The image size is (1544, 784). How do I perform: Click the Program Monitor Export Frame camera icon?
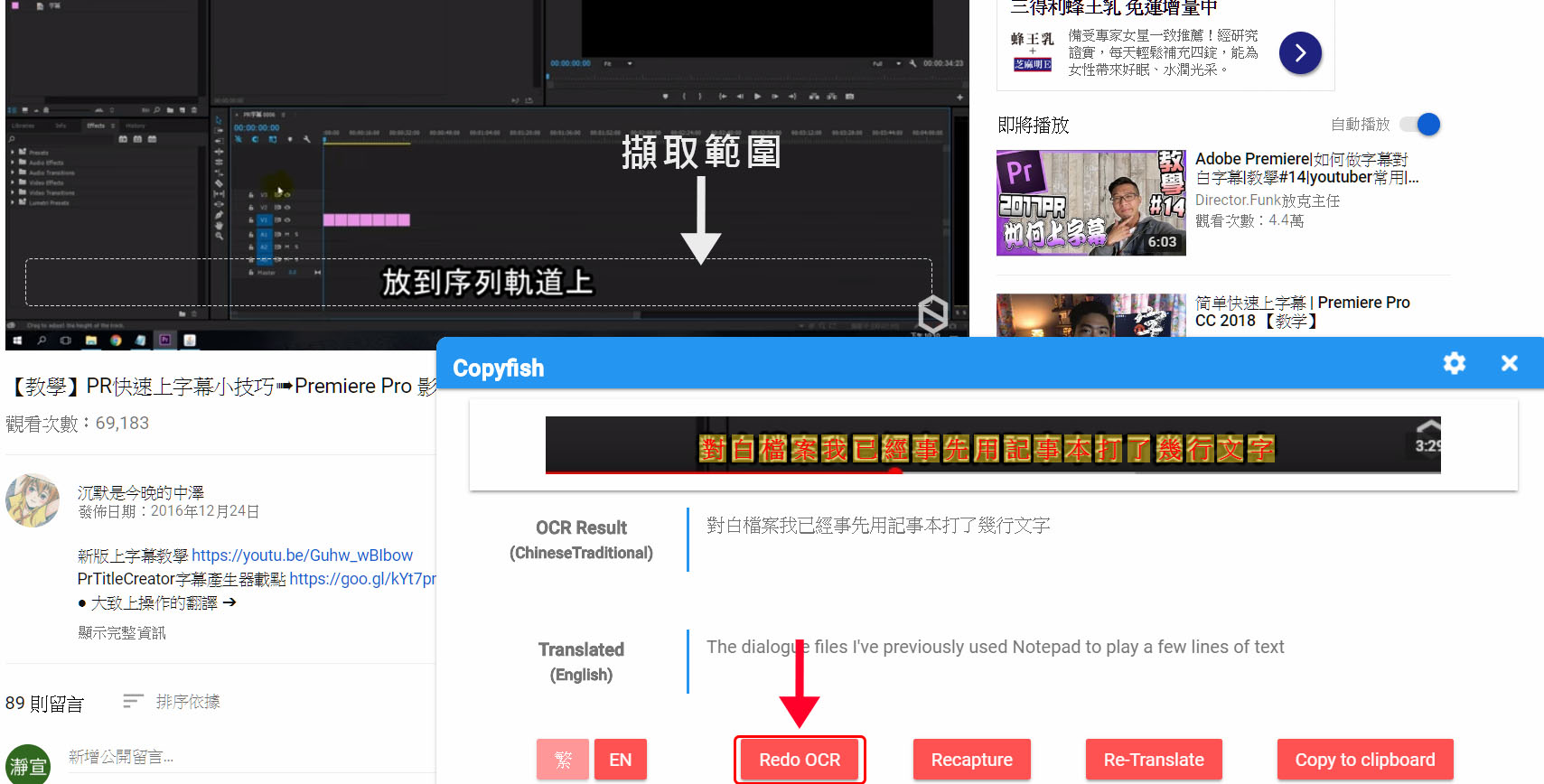coord(849,97)
